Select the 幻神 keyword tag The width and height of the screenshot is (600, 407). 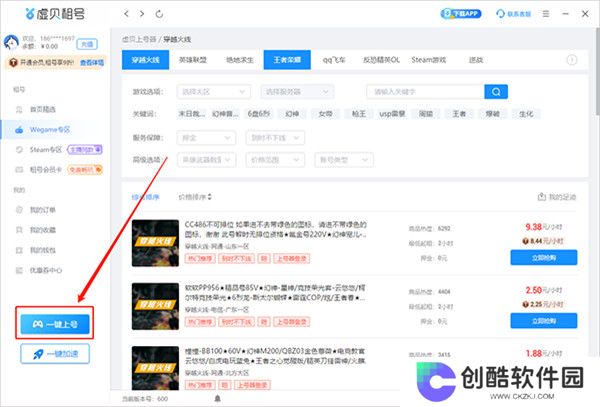[292, 114]
